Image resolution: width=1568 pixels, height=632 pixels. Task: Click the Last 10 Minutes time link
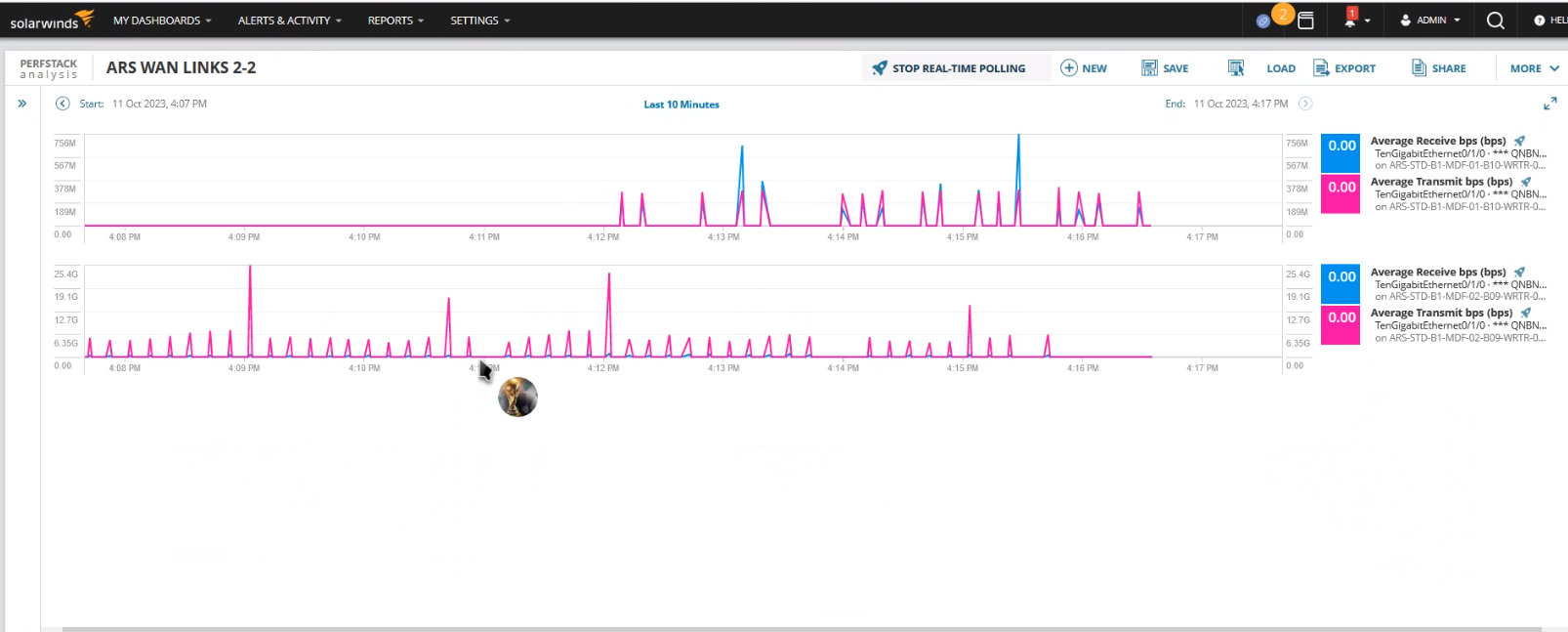click(x=681, y=105)
